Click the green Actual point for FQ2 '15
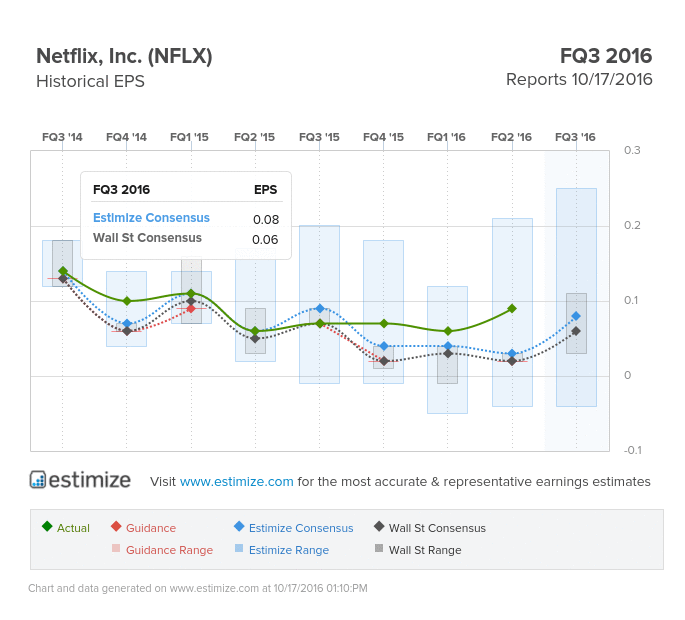The width and height of the screenshot is (685, 620). point(256,331)
